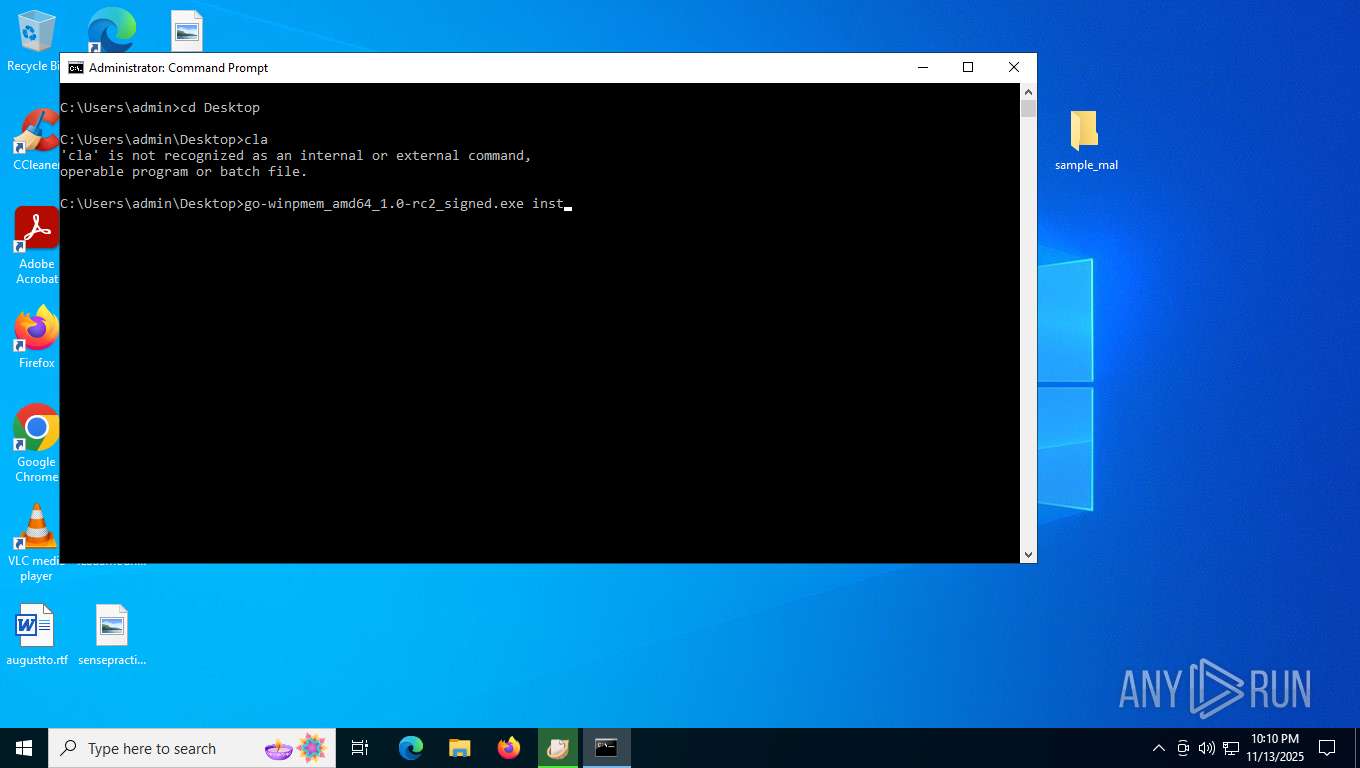Image resolution: width=1360 pixels, height=768 pixels.
Task: Open File Explorer from the taskbar
Action: pyautogui.click(x=460, y=748)
